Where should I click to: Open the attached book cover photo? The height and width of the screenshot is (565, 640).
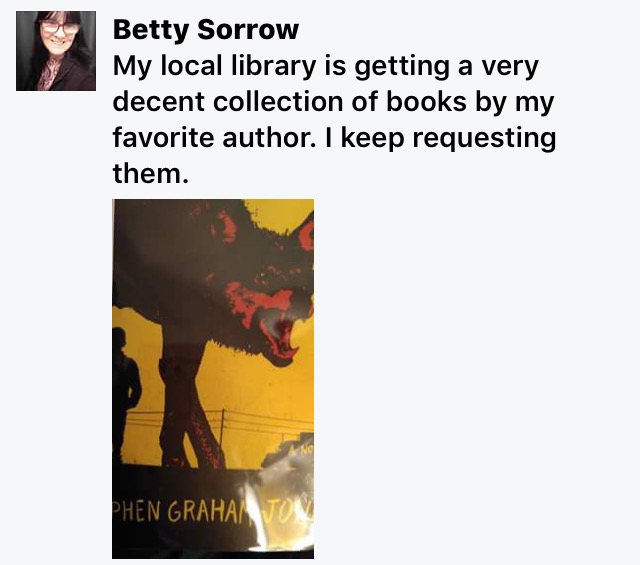tap(213, 379)
